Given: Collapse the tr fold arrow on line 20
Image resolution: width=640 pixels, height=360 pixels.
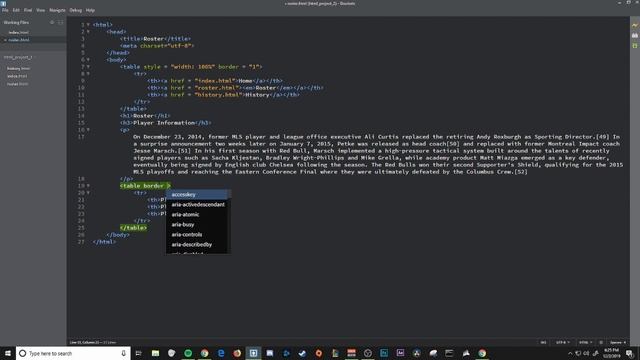Looking at the screenshot, I should point(88,193).
